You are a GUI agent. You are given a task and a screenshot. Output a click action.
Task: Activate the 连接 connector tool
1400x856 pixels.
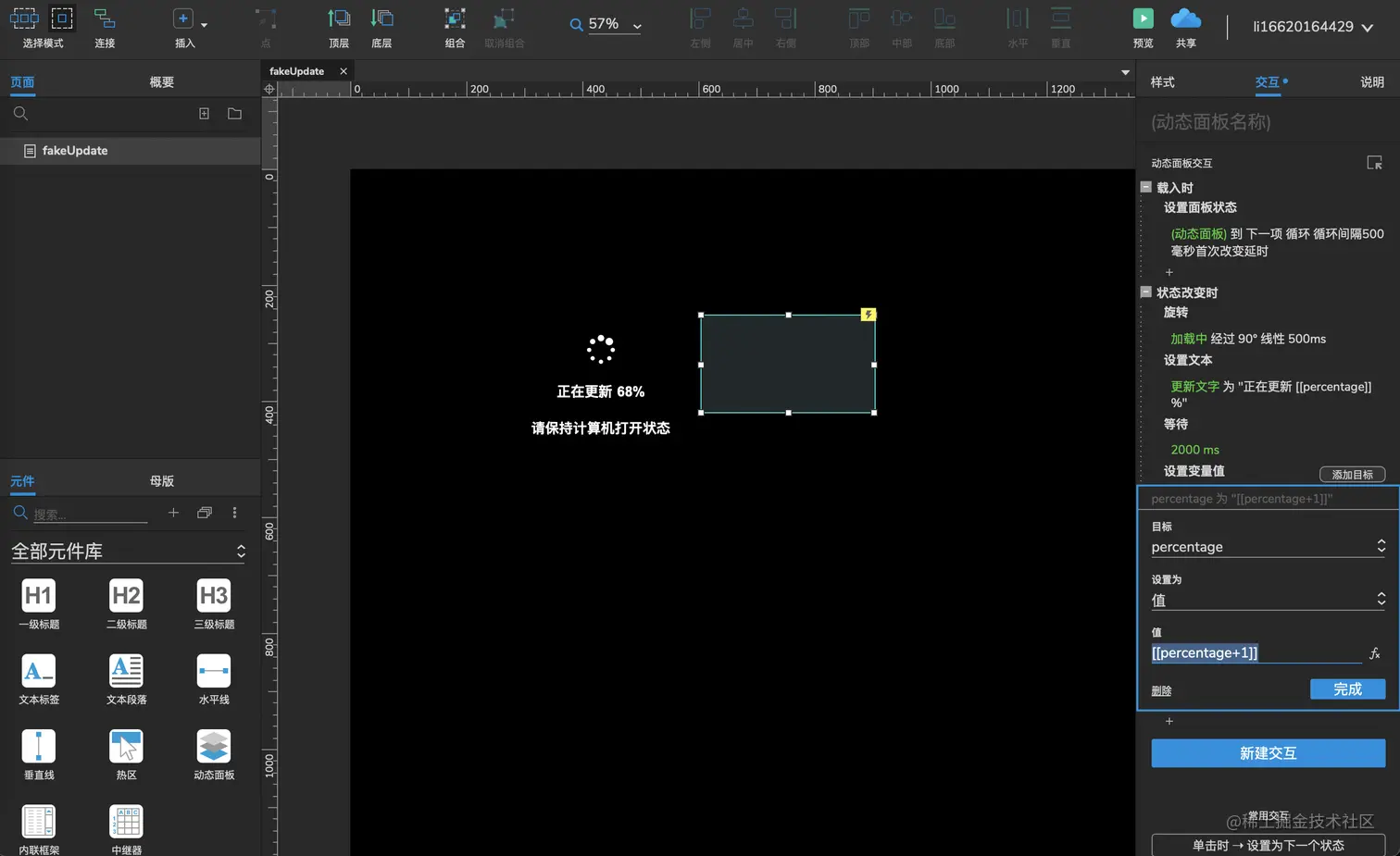click(105, 28)
